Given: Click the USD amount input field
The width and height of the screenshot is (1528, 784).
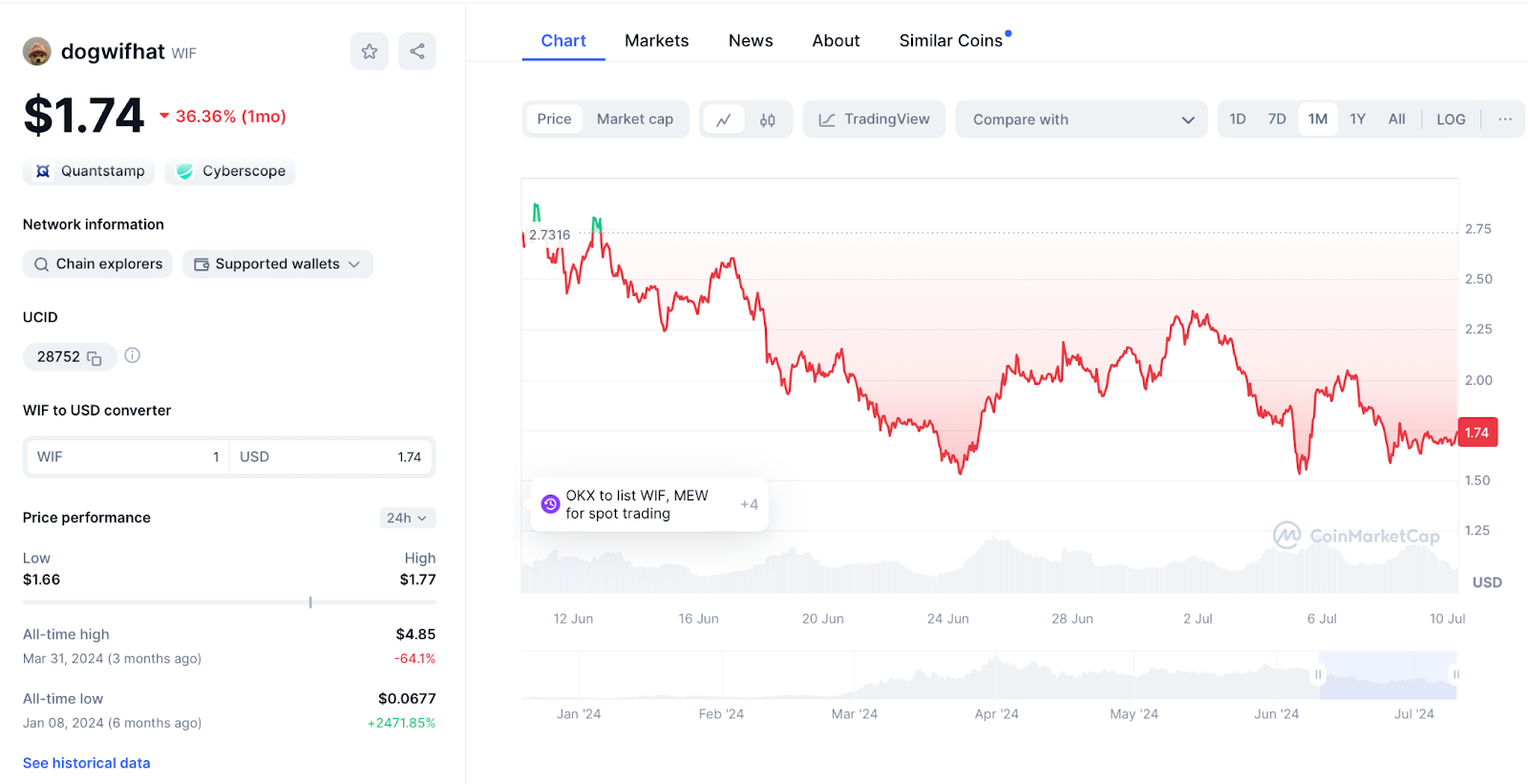Looking at the screenshot, I should coord(330,457).
